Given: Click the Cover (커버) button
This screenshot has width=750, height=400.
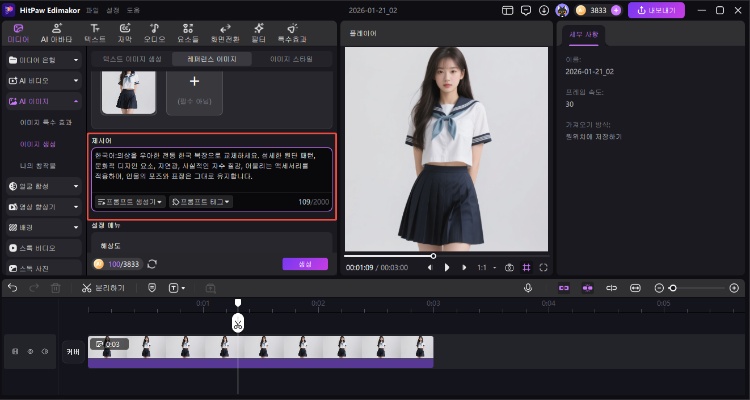Looking at the screenshot, I should coord(73,352).
